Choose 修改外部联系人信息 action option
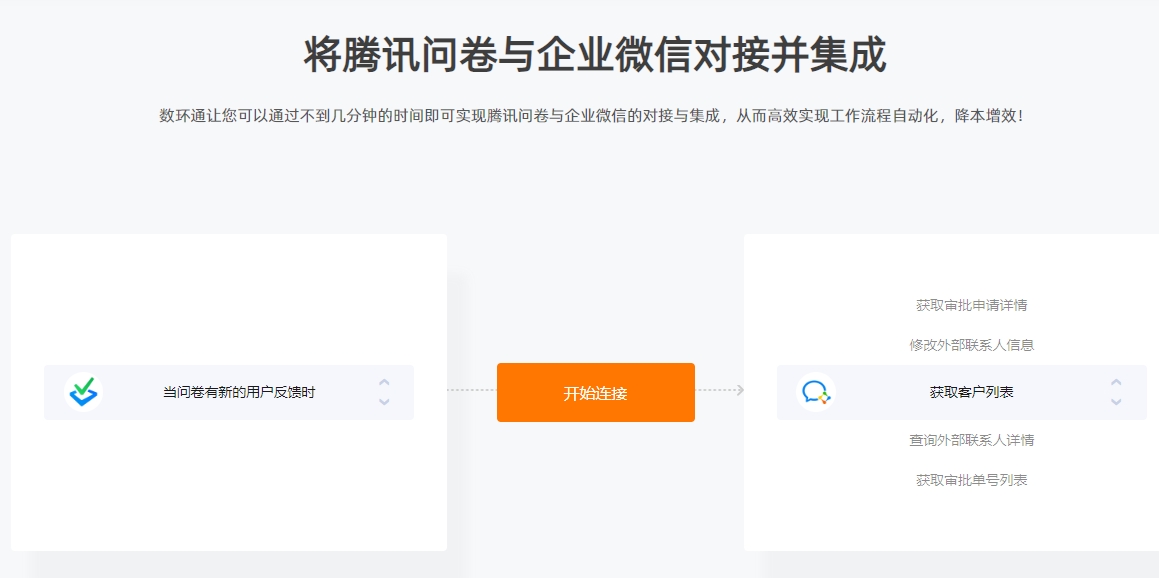 971,345
